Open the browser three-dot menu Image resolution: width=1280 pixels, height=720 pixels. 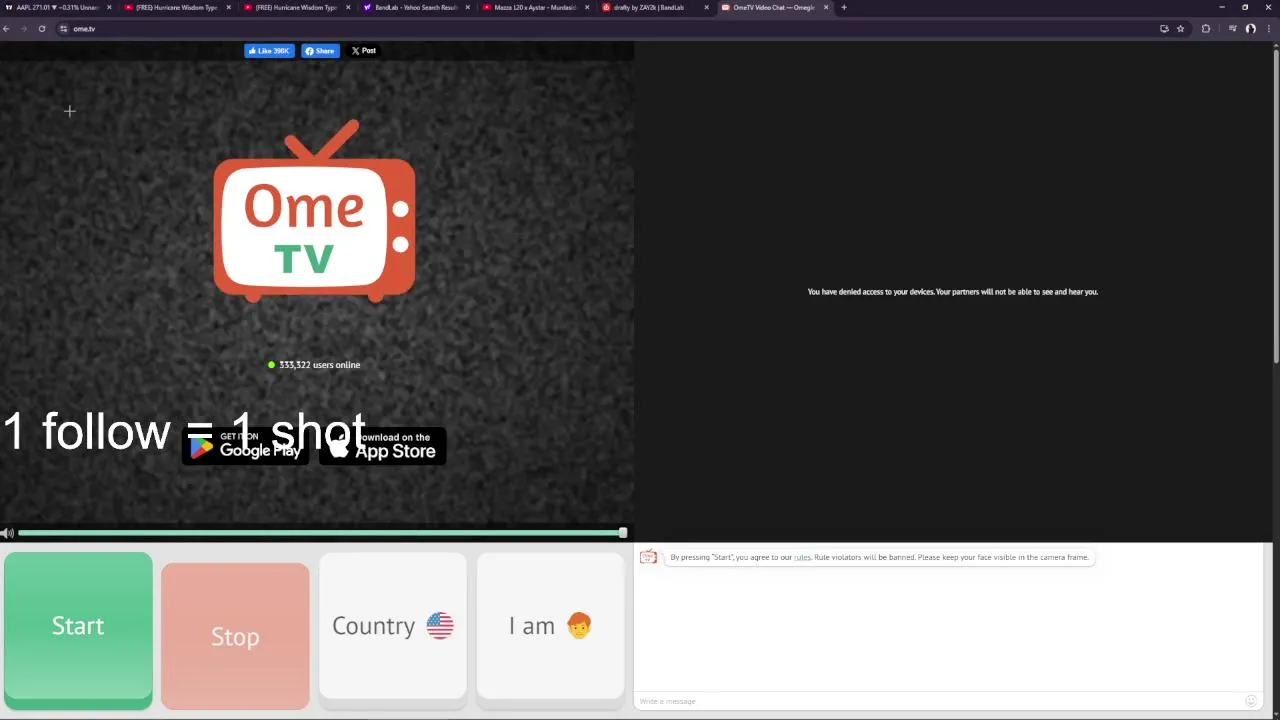pyautogui.click(x=1268, y=29)
